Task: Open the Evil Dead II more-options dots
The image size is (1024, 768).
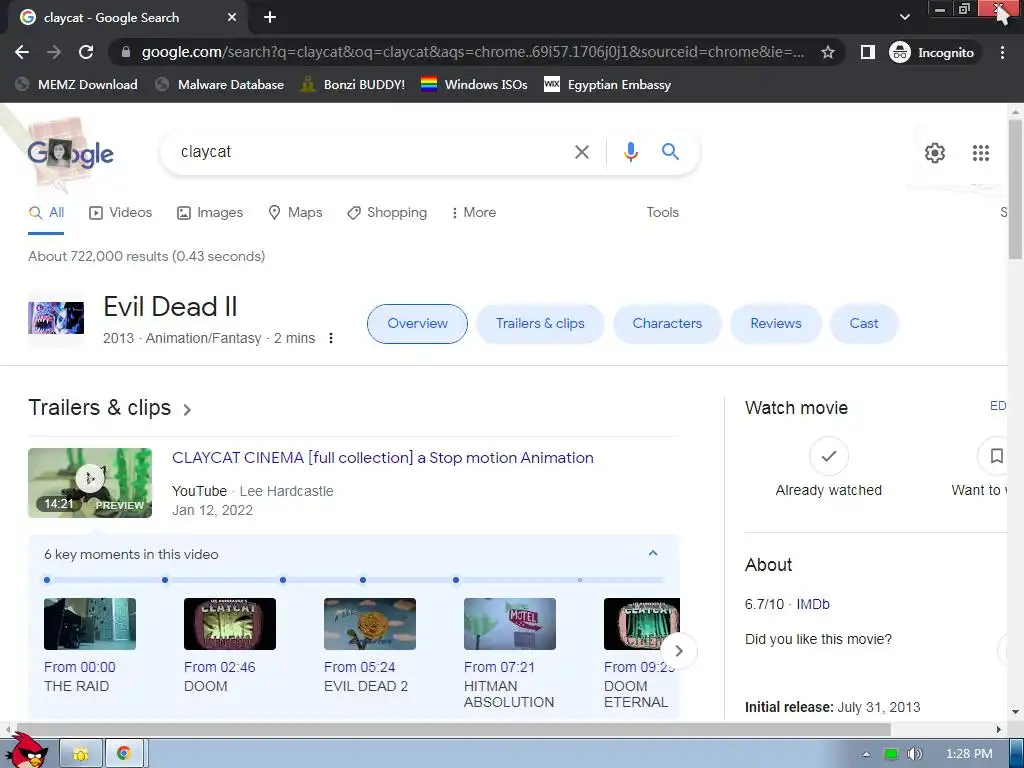Action: point(331,338)
